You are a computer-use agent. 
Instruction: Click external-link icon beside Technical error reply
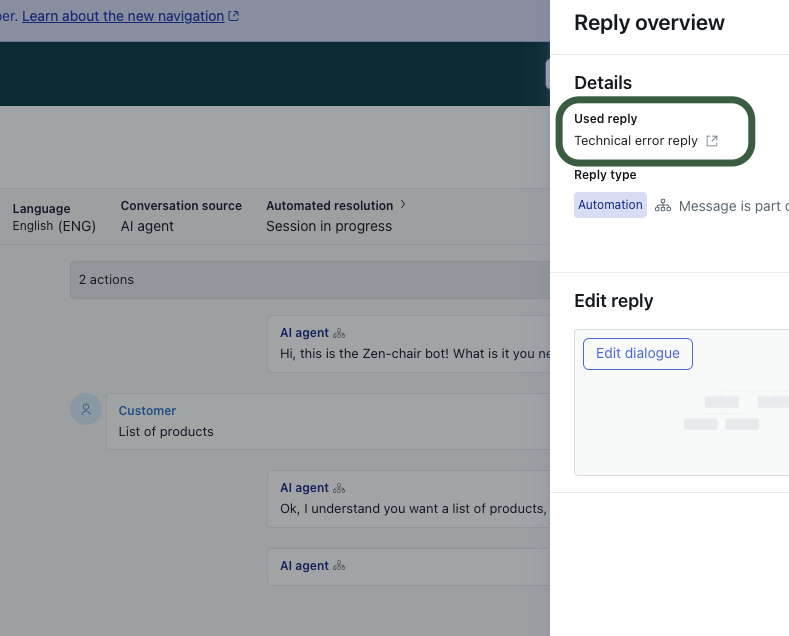coord(712,141)
